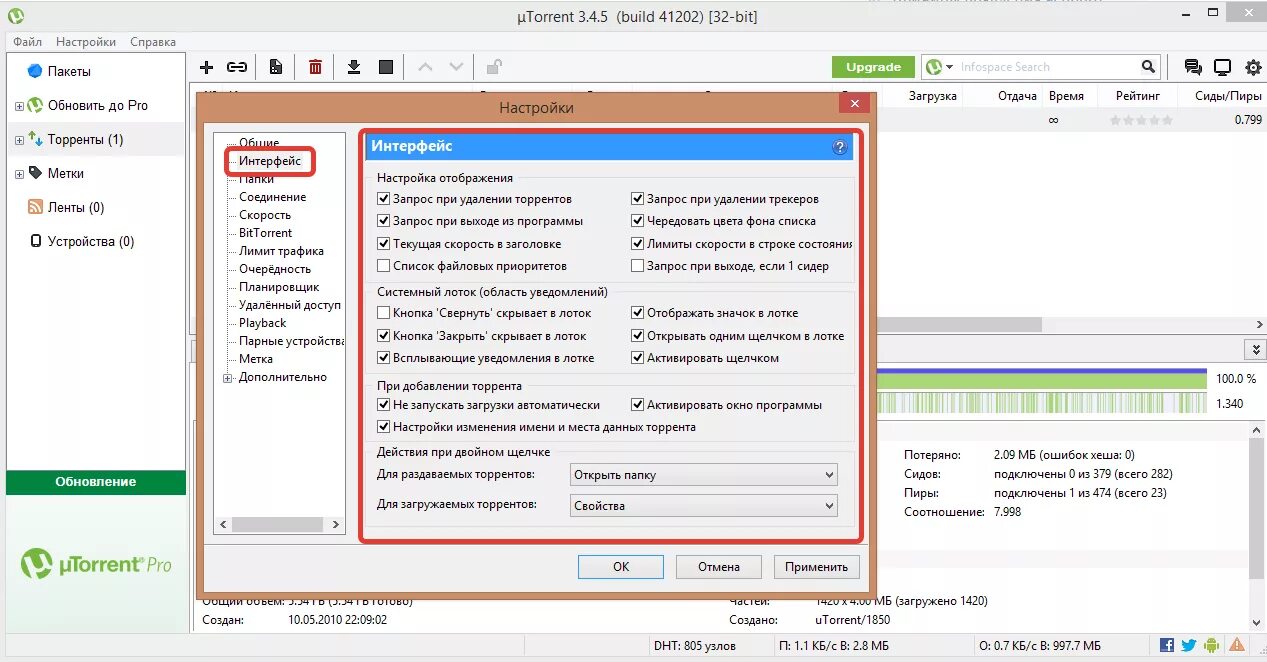Screen dimensions: 1267x662
Task: Click the warning triangle icon in status bar
Action: pos(1237,645)
